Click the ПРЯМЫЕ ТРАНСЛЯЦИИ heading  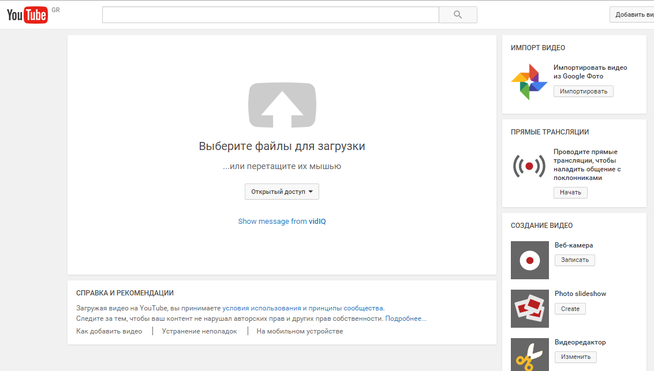(x=550, y=132)
